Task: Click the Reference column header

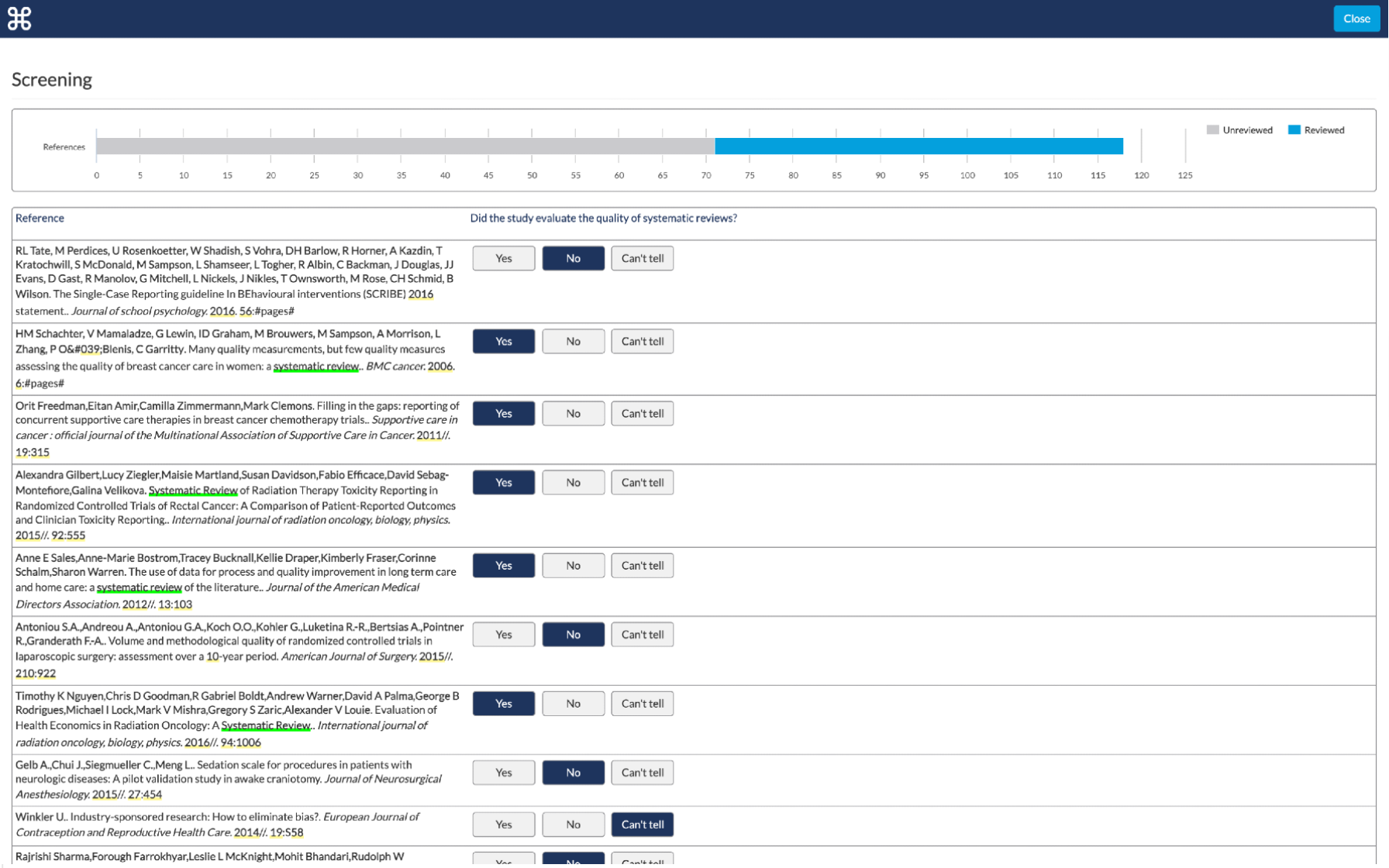Action: click(40, 218)
